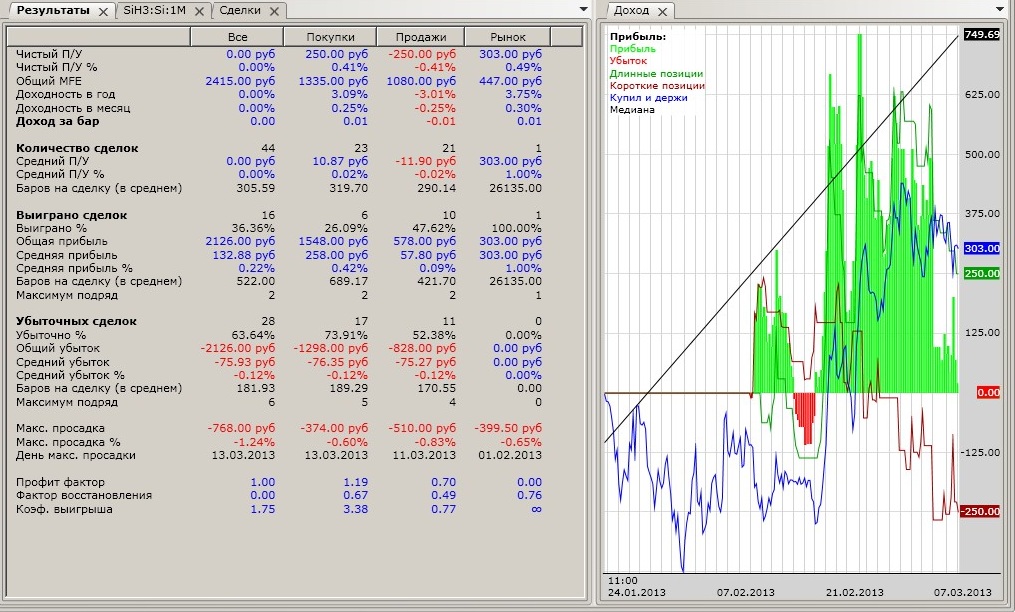Open left panel tab list dropdown arrow

pyautogui.click(x=583, y=10)
